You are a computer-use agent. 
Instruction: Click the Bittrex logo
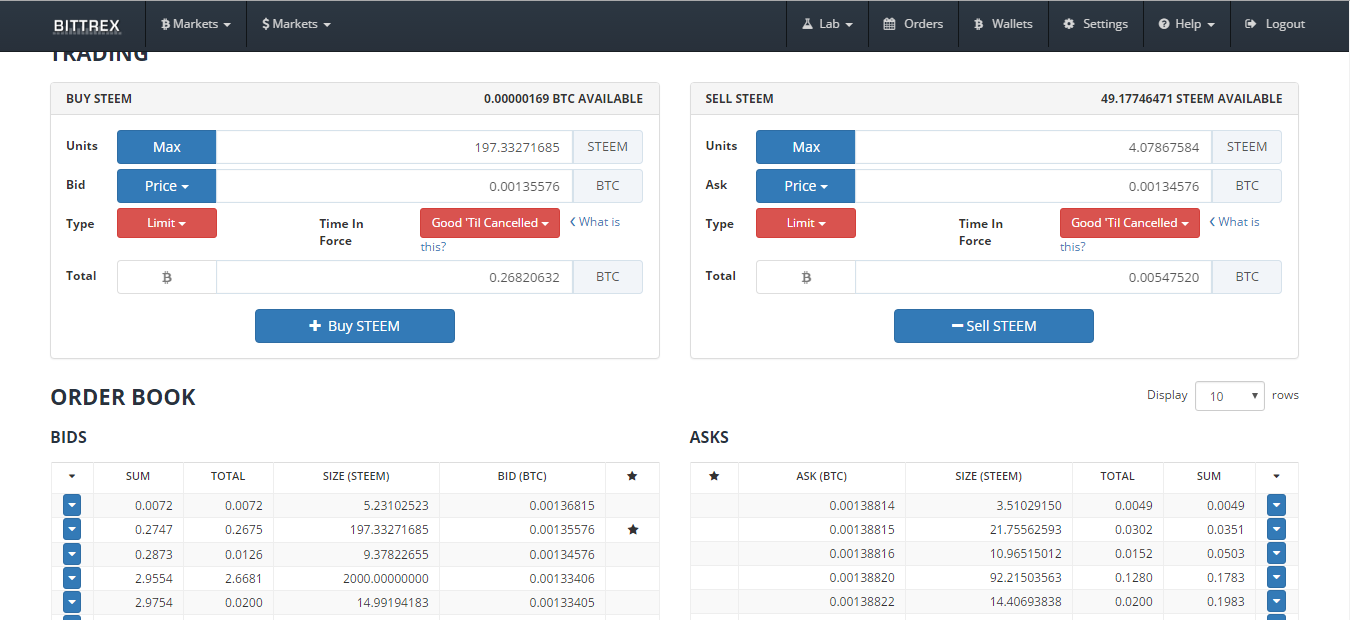point(87,24)
